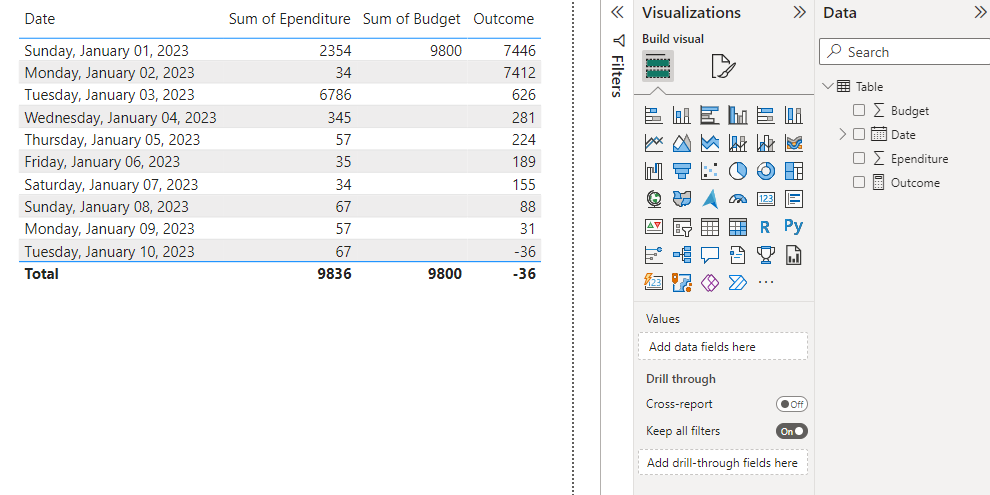Pick the 100% stacked bar chart visual
Screen dimensions: 990x495
coord(765,116)
